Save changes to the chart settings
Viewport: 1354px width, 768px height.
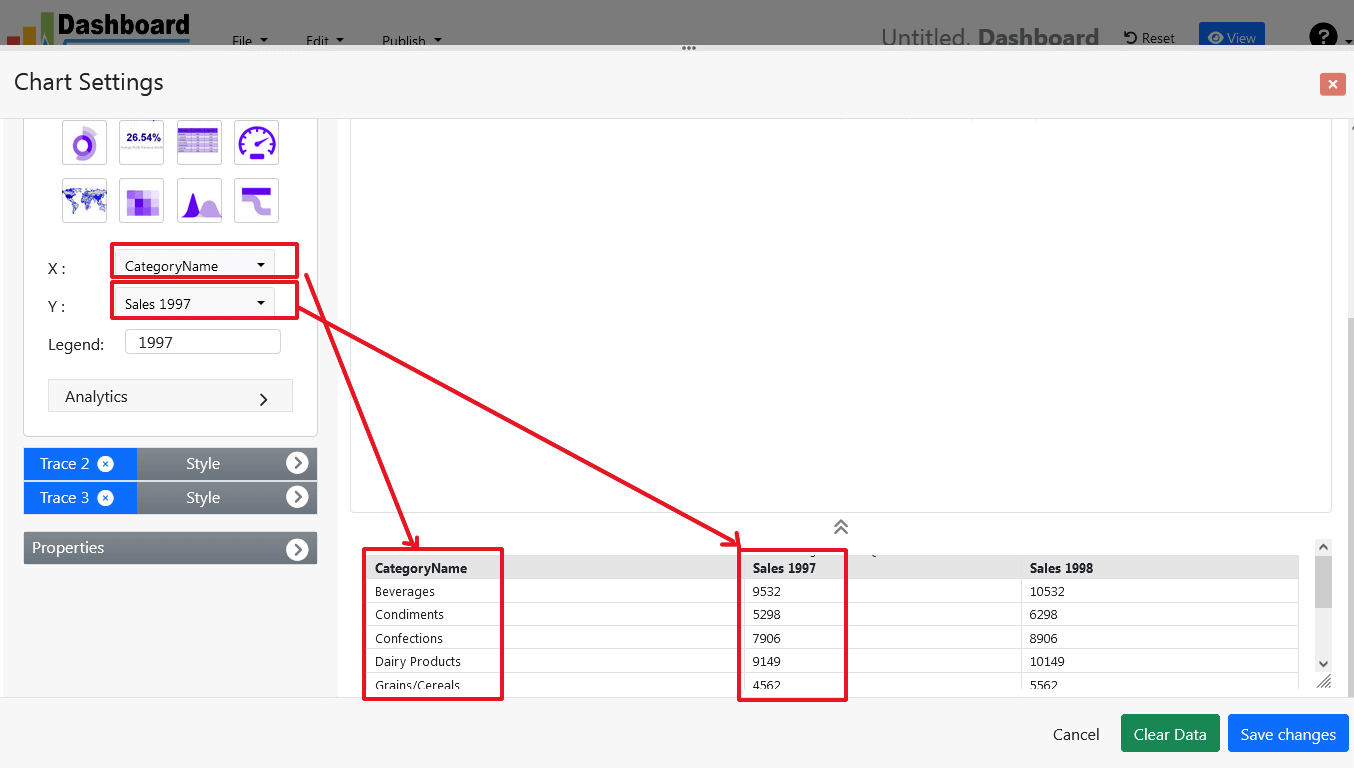tap(1288, 733)
